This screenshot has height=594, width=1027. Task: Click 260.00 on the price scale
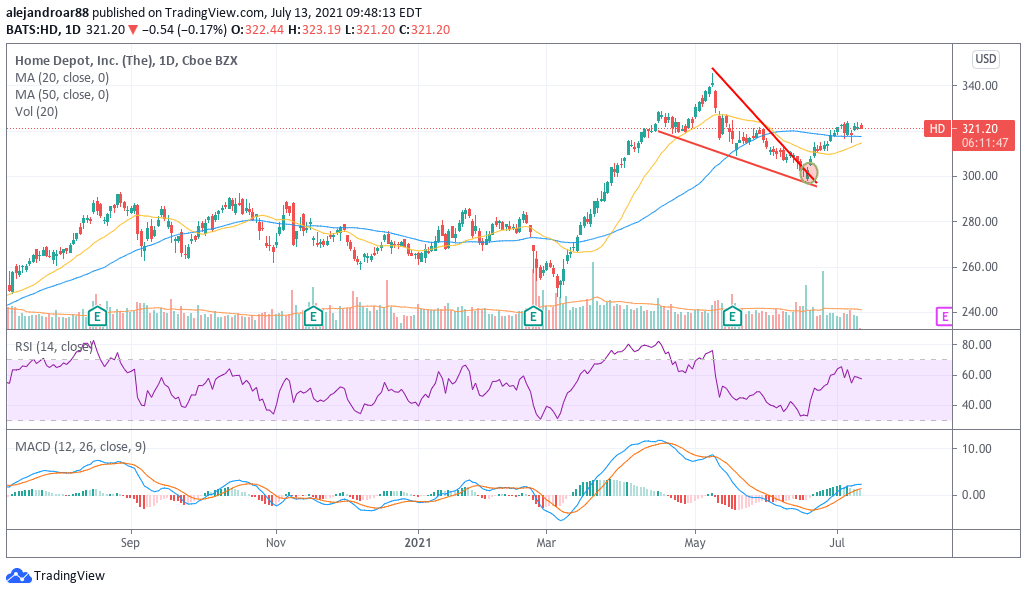point(980,267)
